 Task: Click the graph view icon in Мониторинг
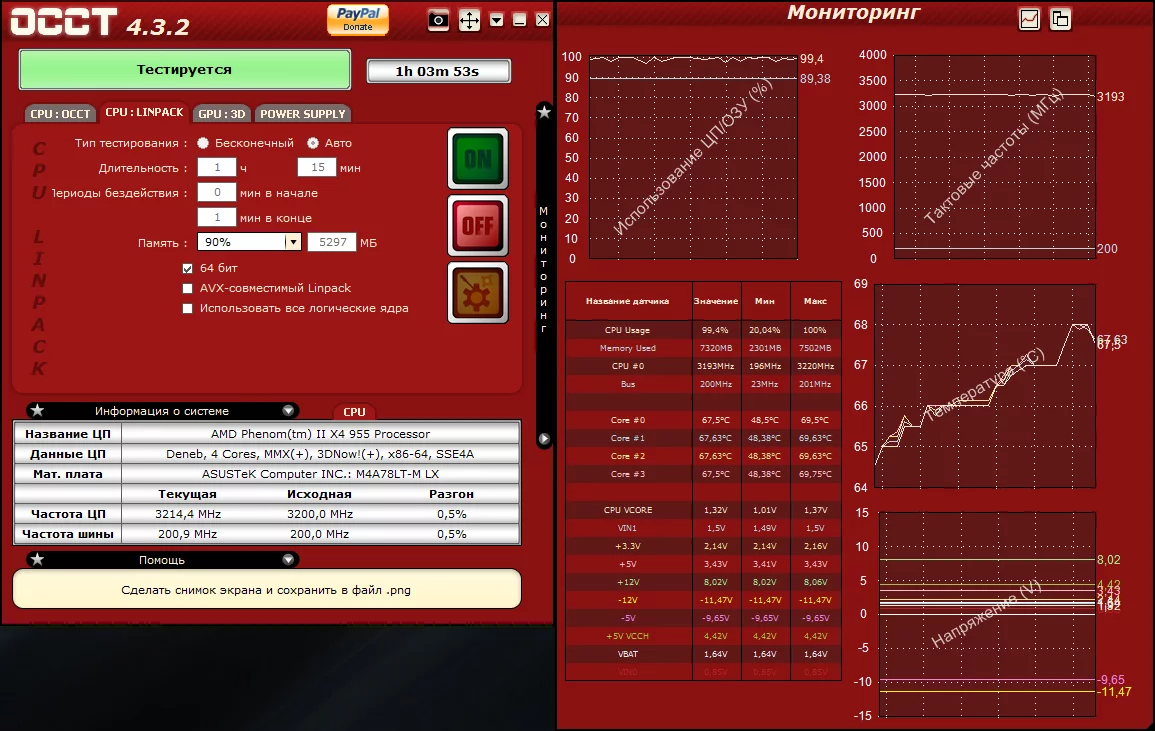point(1029,19)
